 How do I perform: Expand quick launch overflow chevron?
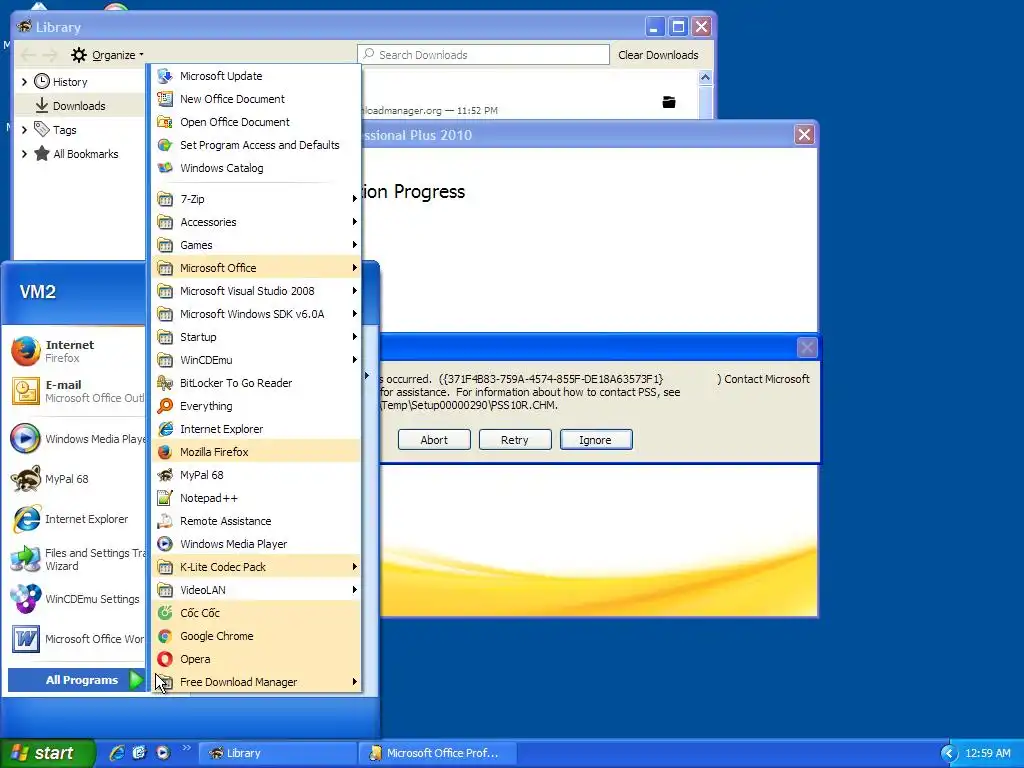point(187,747)
